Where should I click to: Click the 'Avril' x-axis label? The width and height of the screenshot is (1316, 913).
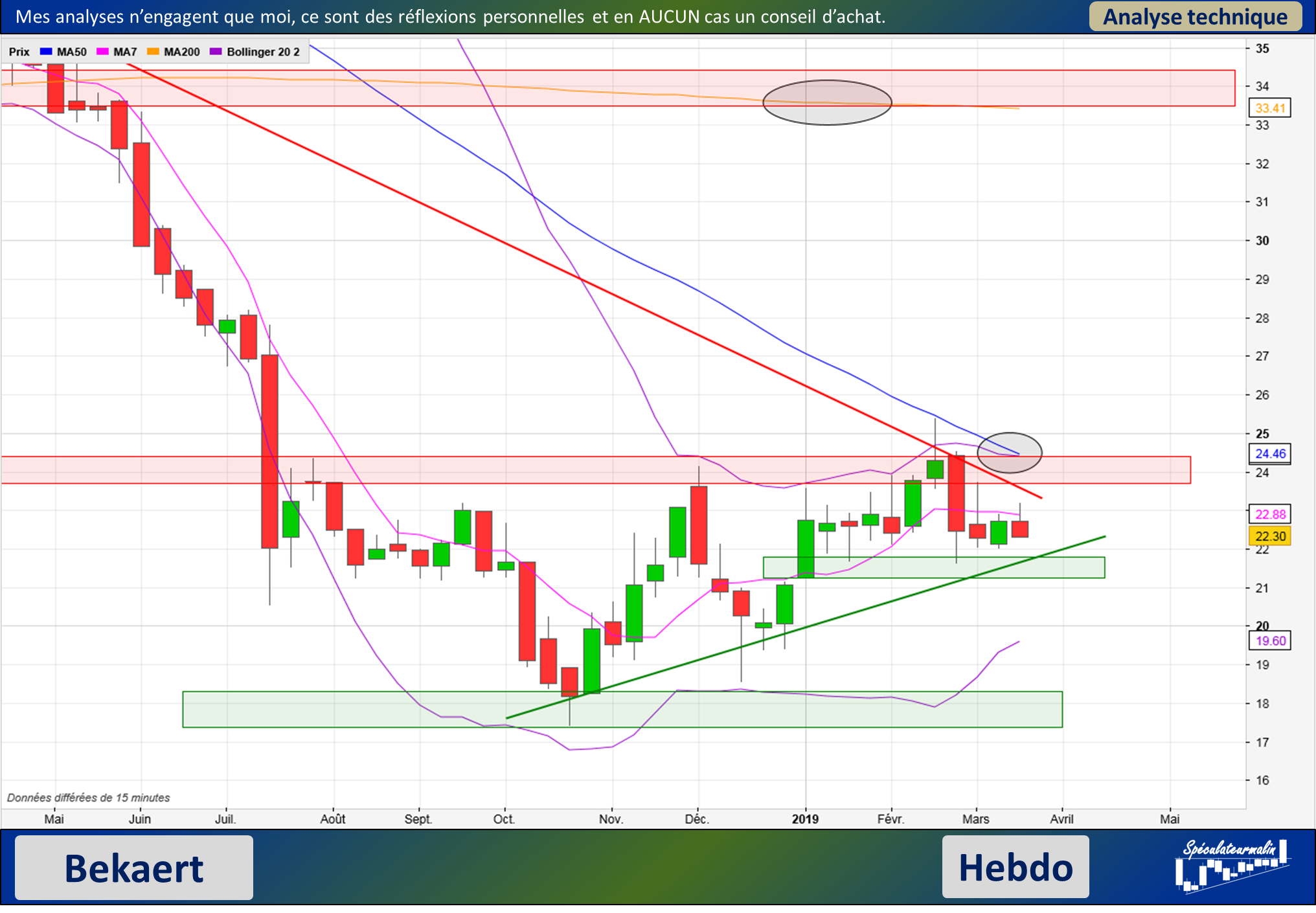tap(1061, 819)
